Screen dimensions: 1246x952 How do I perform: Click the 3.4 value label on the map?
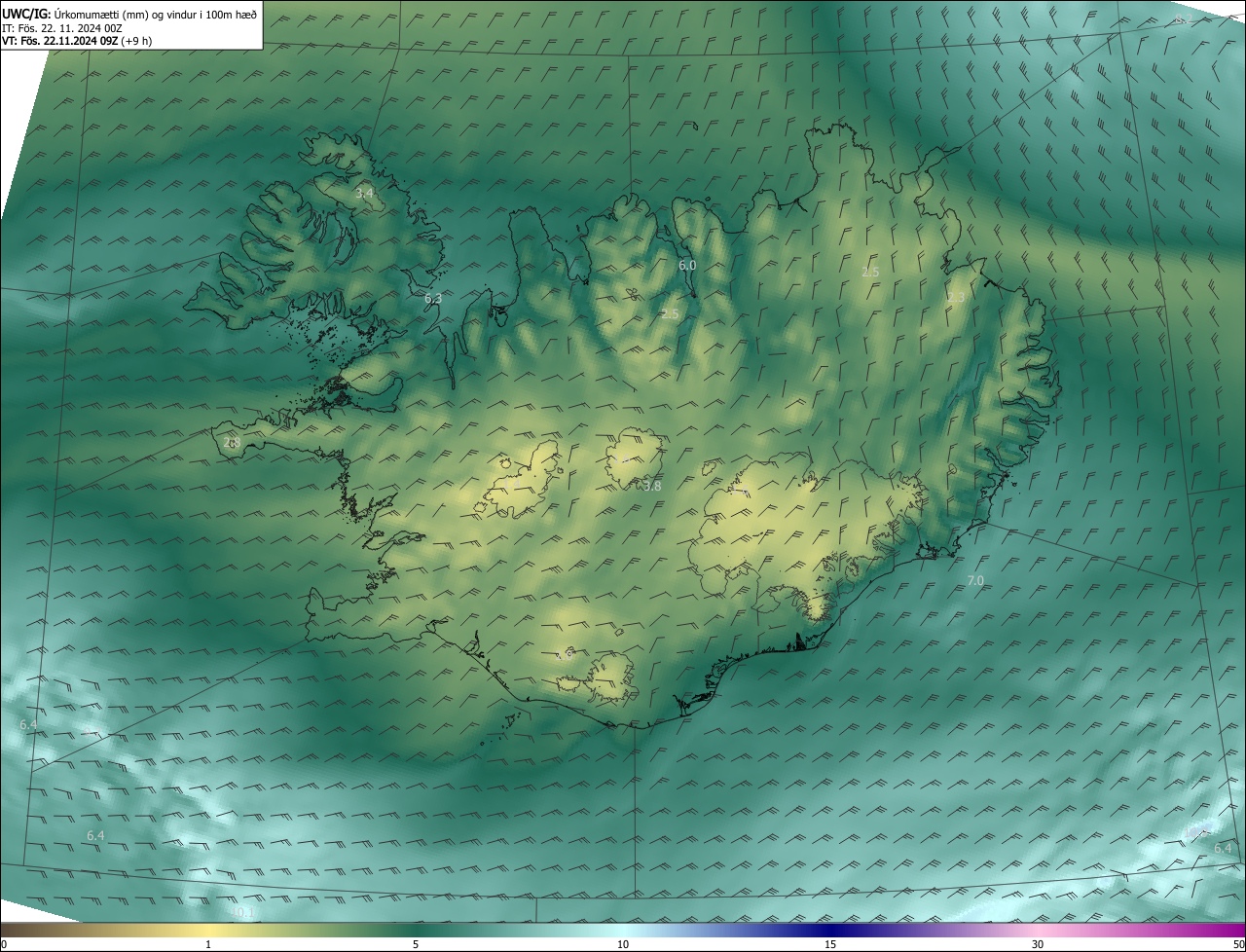tap(364, 194)
